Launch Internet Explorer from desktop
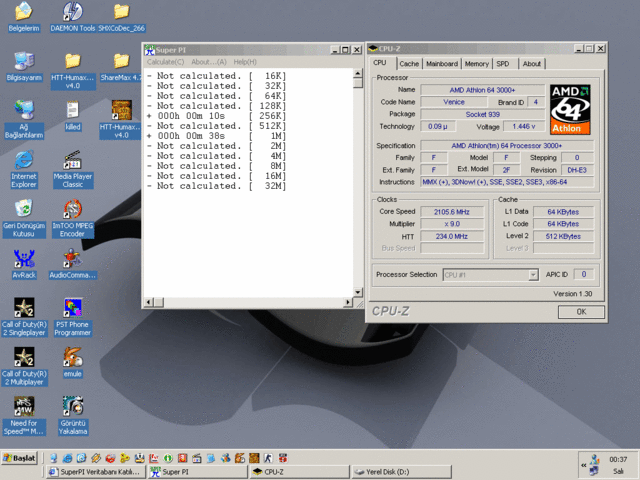 click(24, 169)
